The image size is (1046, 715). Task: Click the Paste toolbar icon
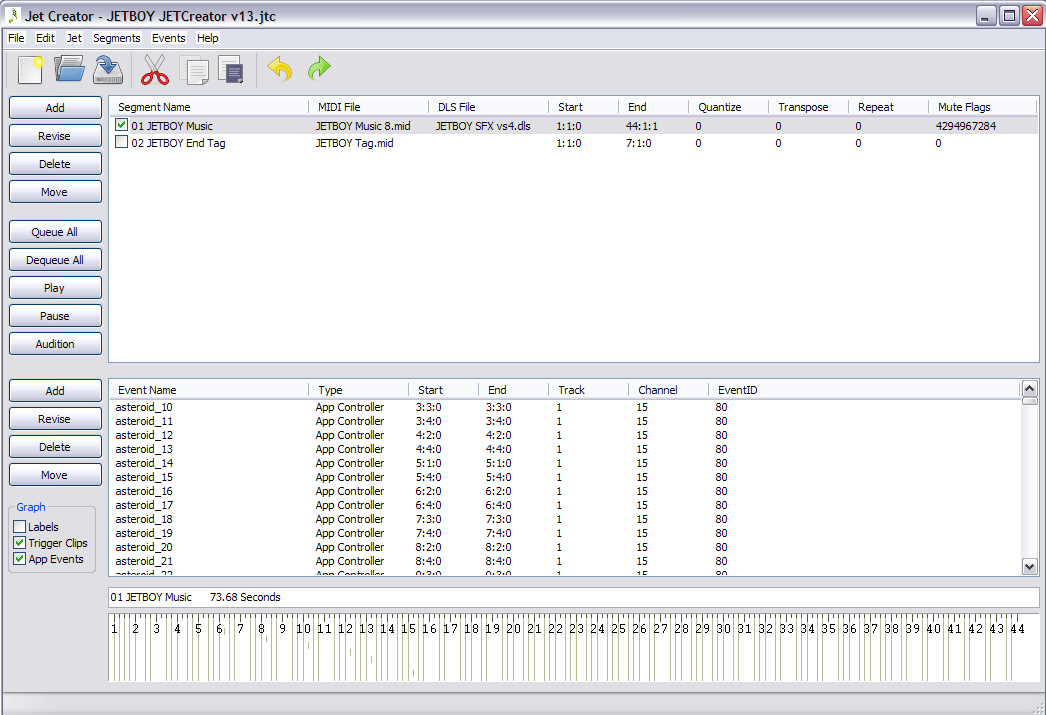232,70
